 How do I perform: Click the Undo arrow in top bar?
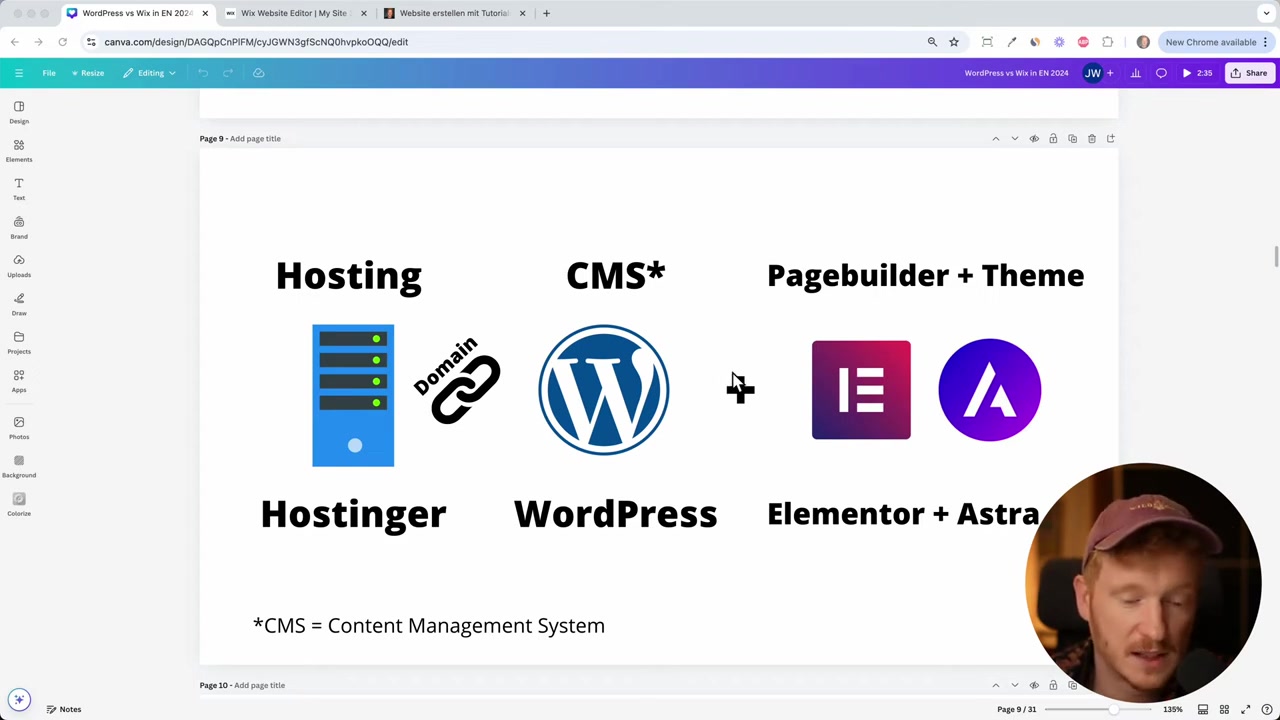coord(203,73)
